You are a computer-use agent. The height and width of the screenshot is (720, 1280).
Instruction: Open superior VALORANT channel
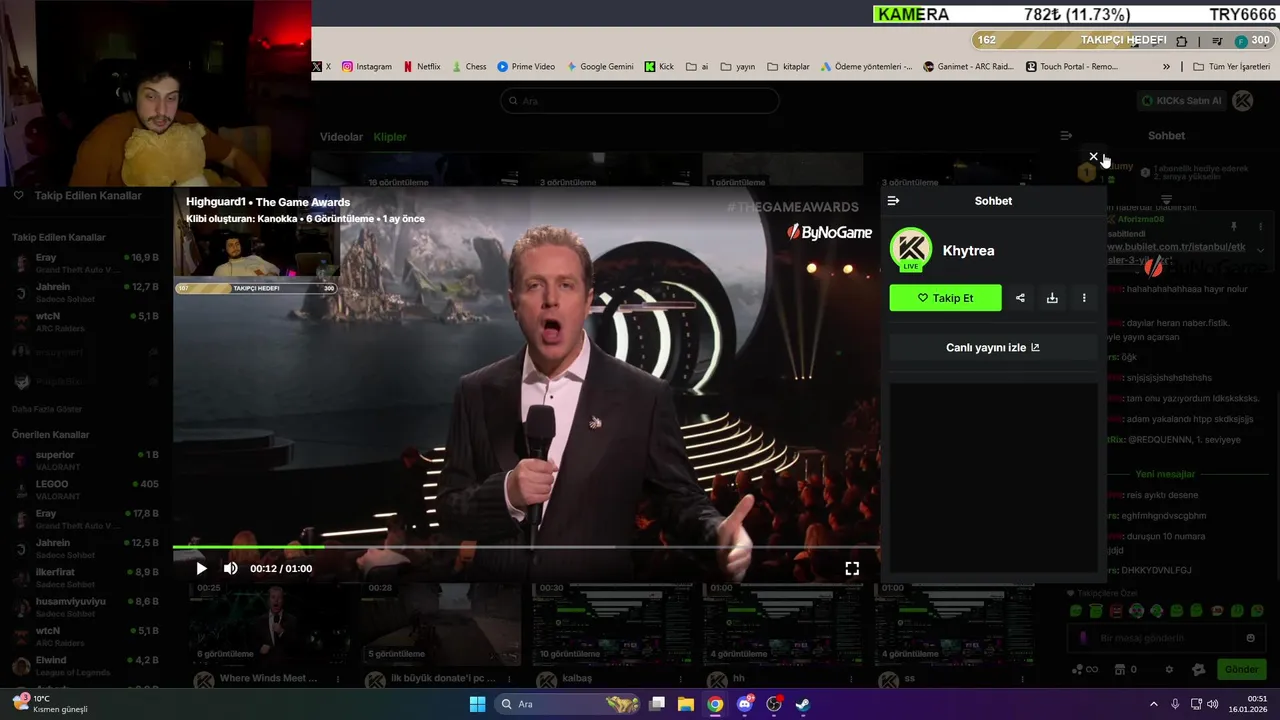pyautogui.click(x=85, y=460)
